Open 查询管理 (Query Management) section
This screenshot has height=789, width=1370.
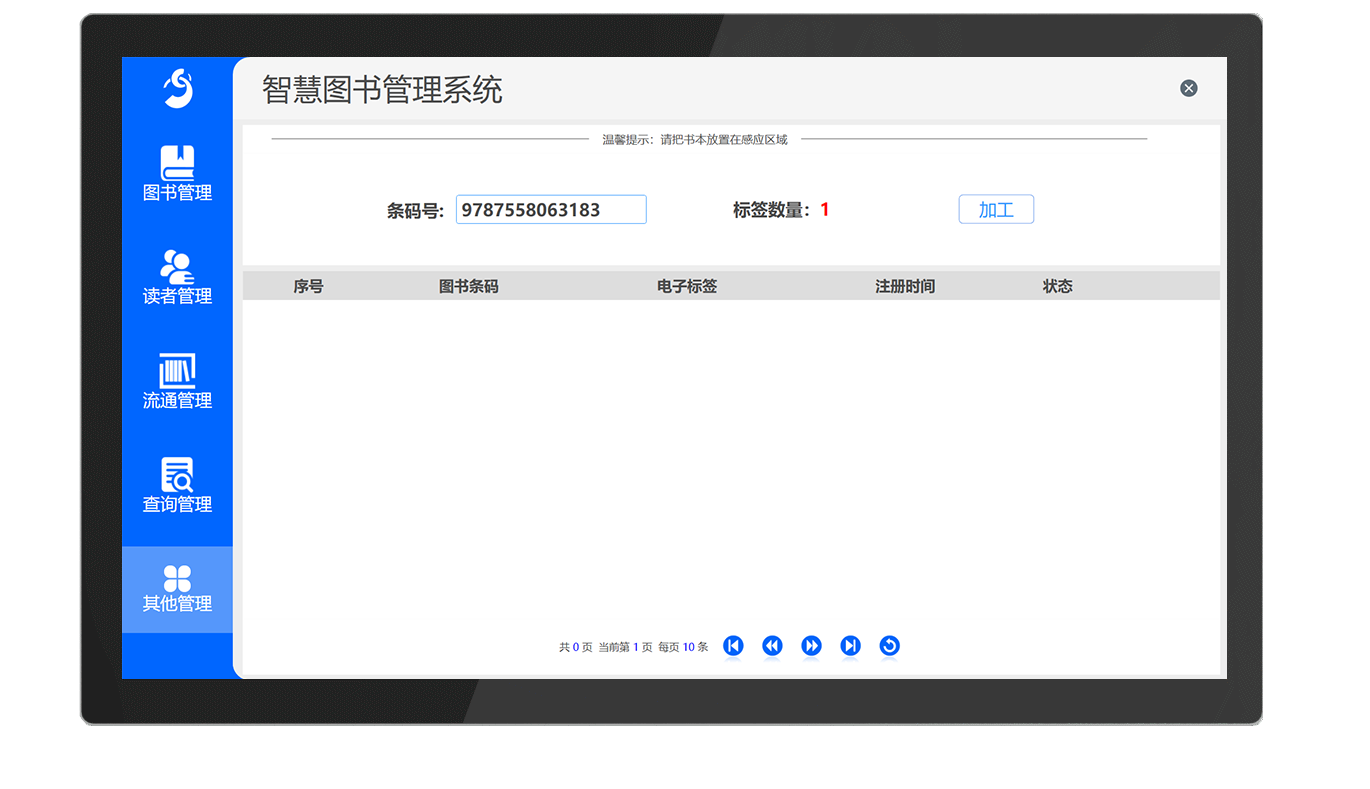point(177,485)
